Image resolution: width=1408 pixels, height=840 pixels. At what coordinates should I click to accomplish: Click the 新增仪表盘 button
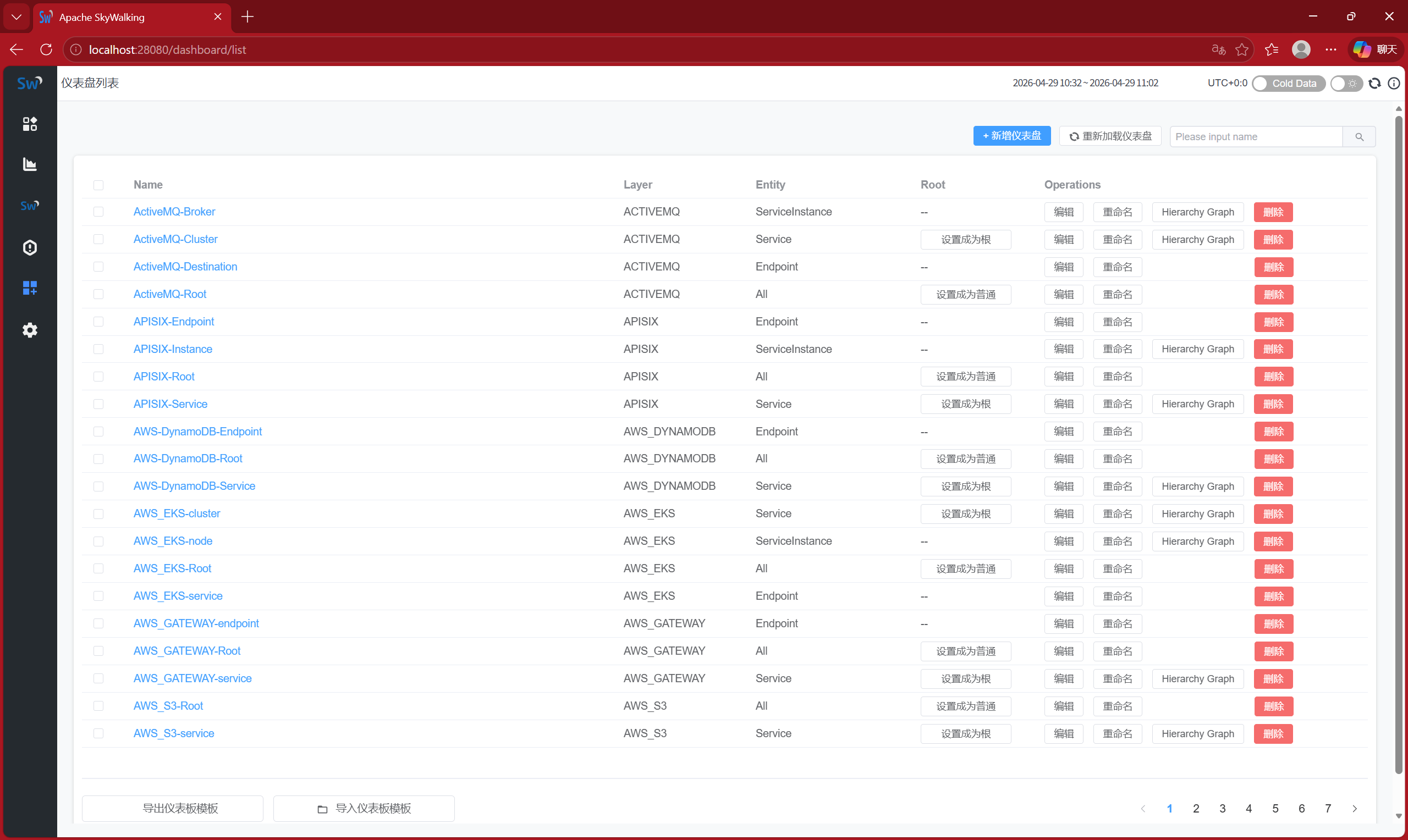[1012, 136]
